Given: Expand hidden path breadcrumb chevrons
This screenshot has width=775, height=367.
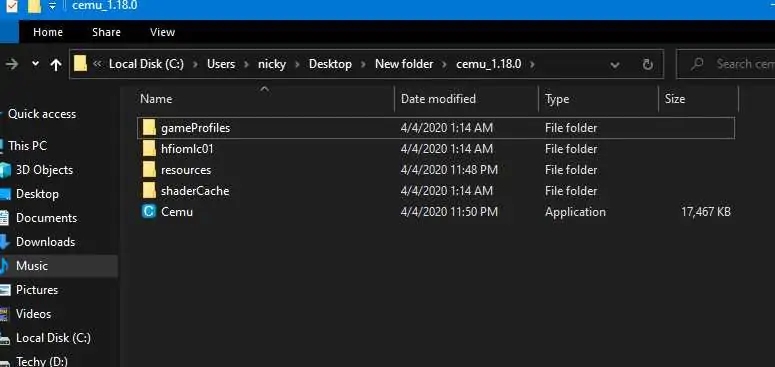Looking at the screenshot, I should (97, 64).
